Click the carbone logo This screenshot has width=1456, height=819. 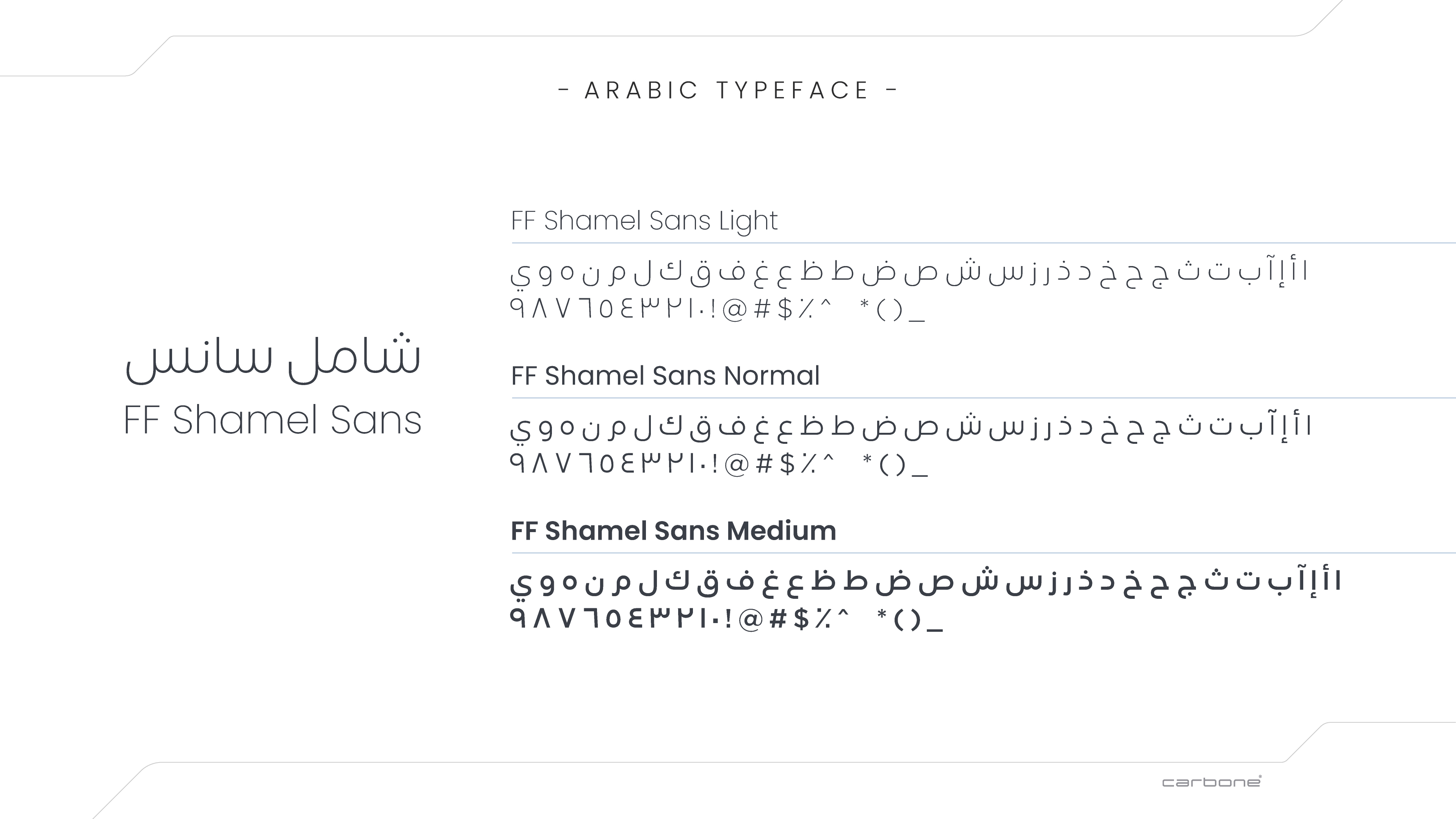click(x=1211, y=782)
